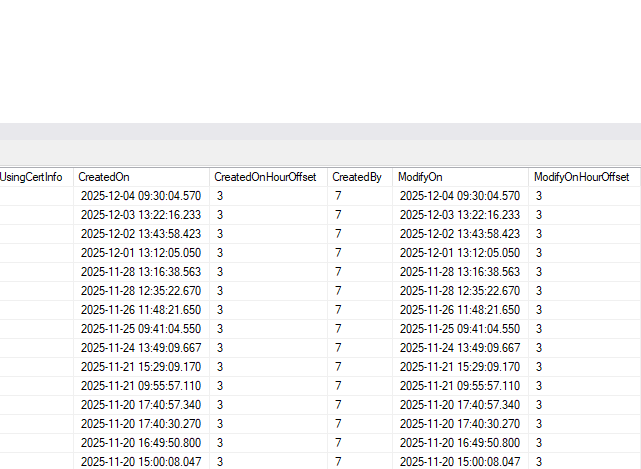Select ModifyOn value 2025-11-20 17:40:57.340
Screen dimensions: 641x469
click(x=460, y=405)
